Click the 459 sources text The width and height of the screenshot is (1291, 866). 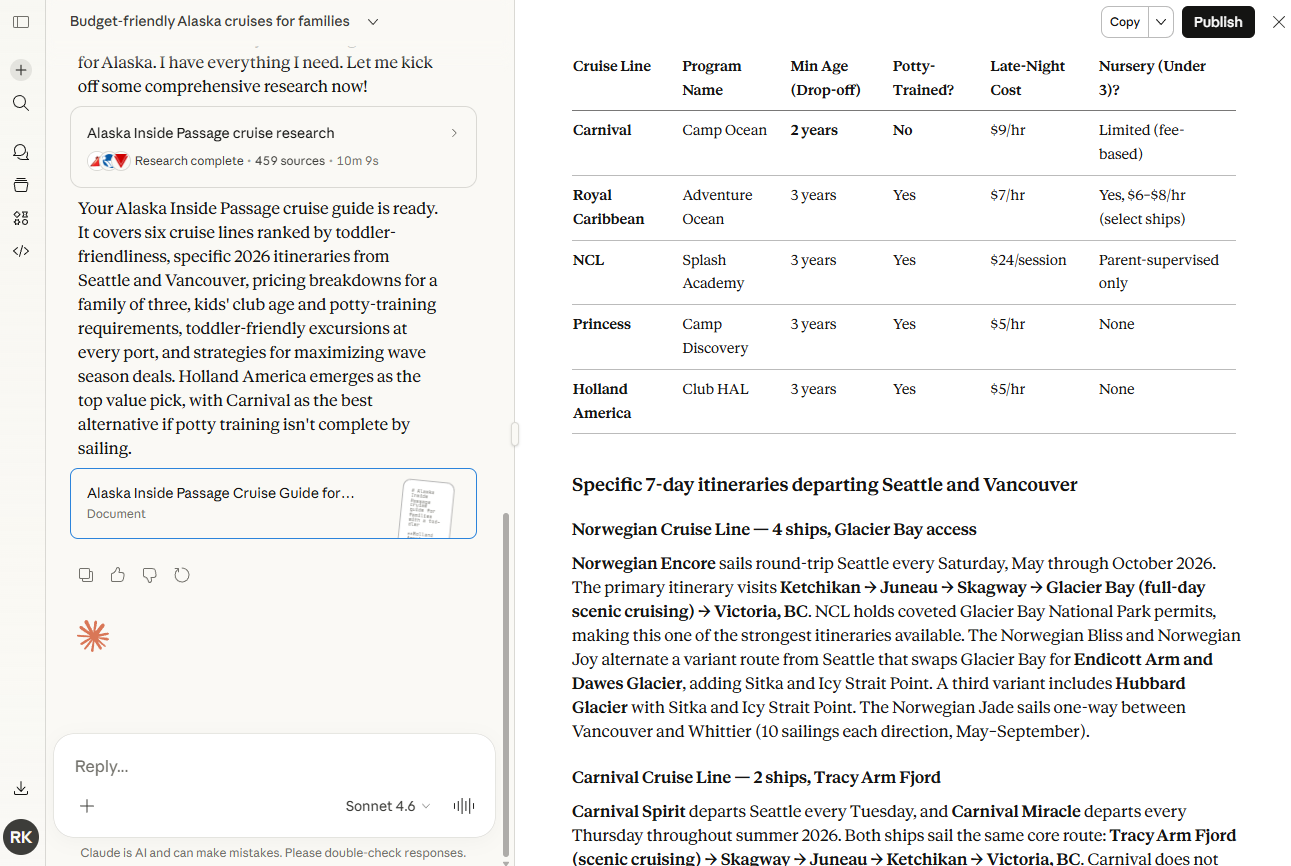click(x=290, y=161)
